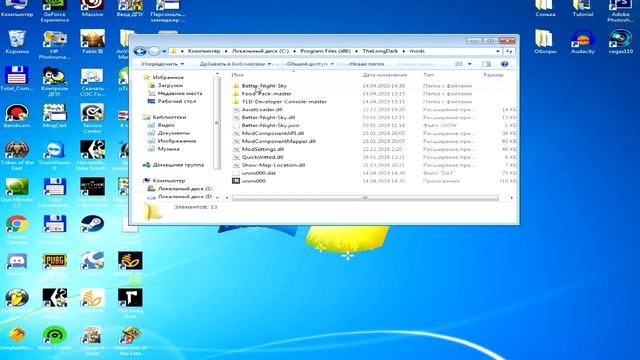Image resolution: width=640 pixels, height=360 pixels.
Task: Select the Better-Night-Sky folder
Action: click(264, 86)
